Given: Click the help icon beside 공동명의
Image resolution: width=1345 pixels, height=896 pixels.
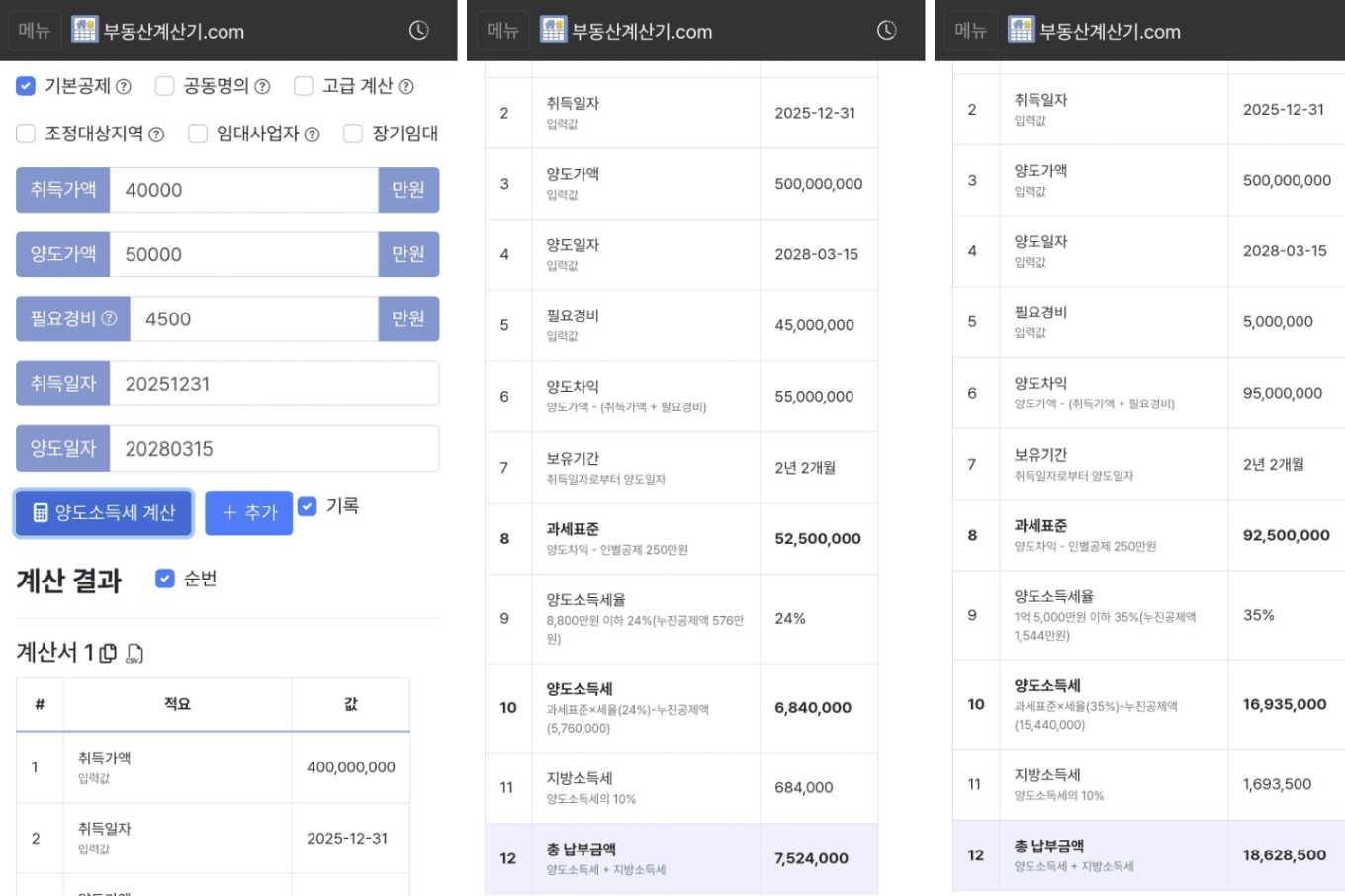Looking at the screenshot, I should pos(262,87).
